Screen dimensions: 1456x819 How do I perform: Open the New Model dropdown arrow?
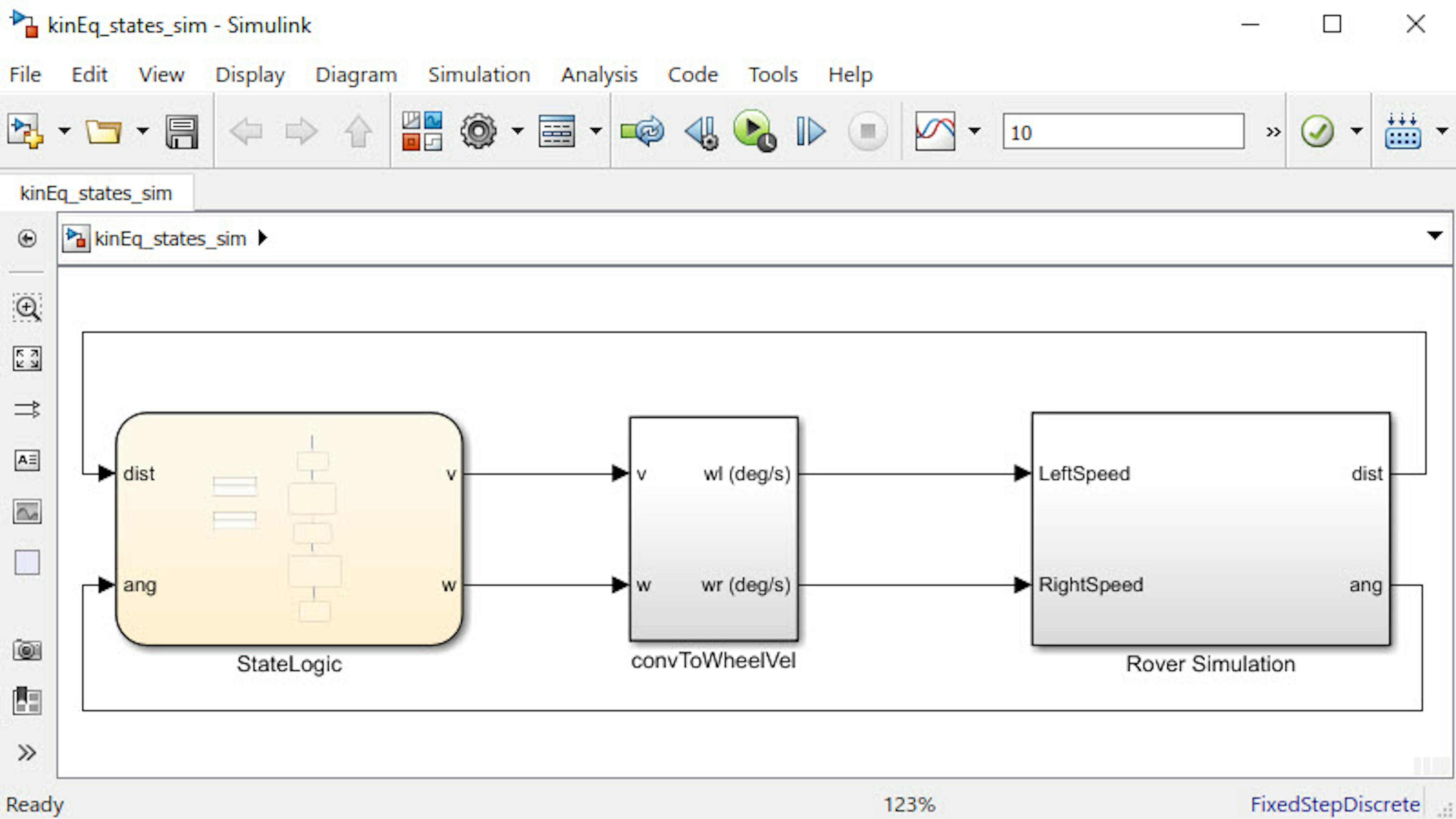pos(65,131)
